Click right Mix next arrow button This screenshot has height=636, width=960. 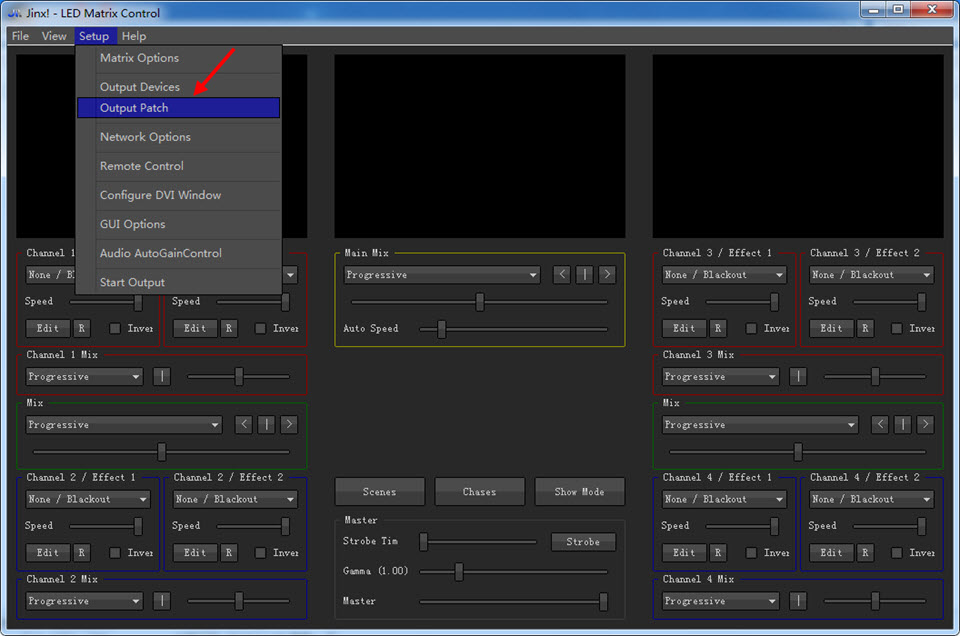click(925, 424)
